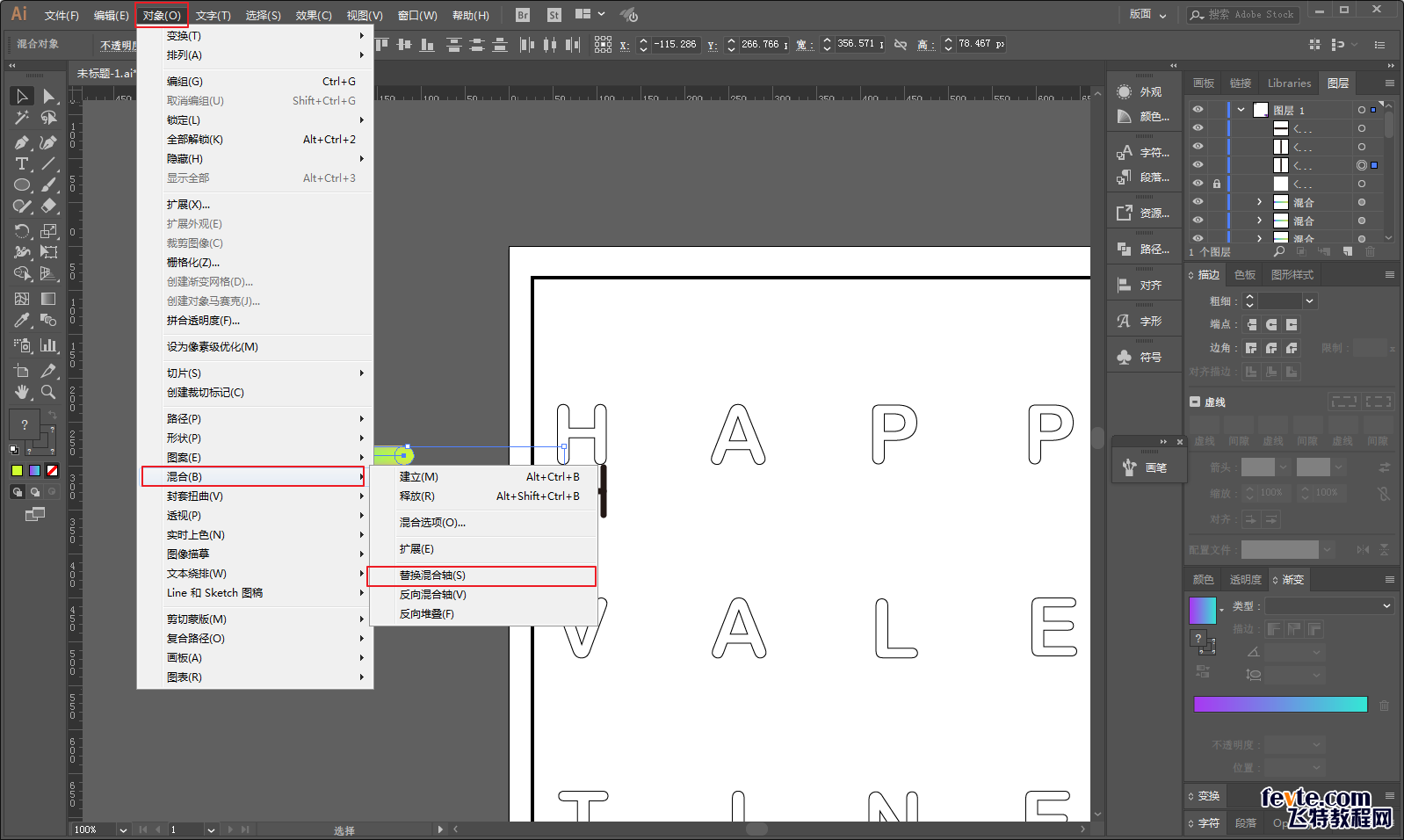Select the Paintbrush tool
Image resolution: width=1404 pixels, height=840 pixels.
pyautogui.click(x=49, y=185)
